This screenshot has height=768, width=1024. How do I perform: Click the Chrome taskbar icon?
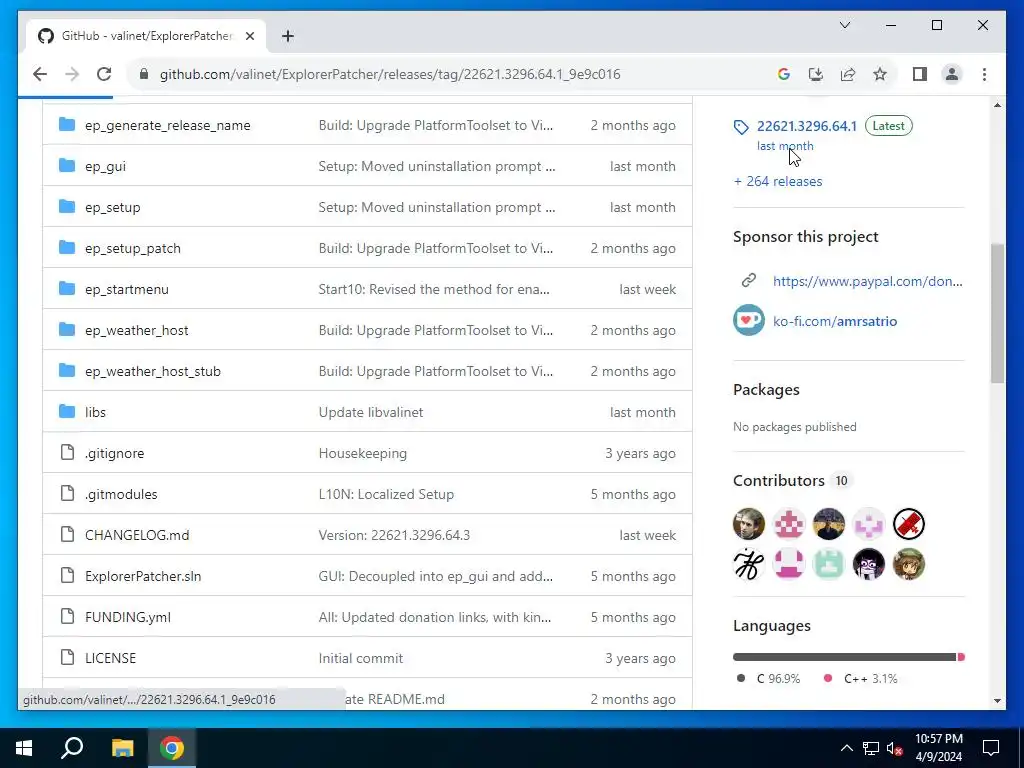[172, 748]
